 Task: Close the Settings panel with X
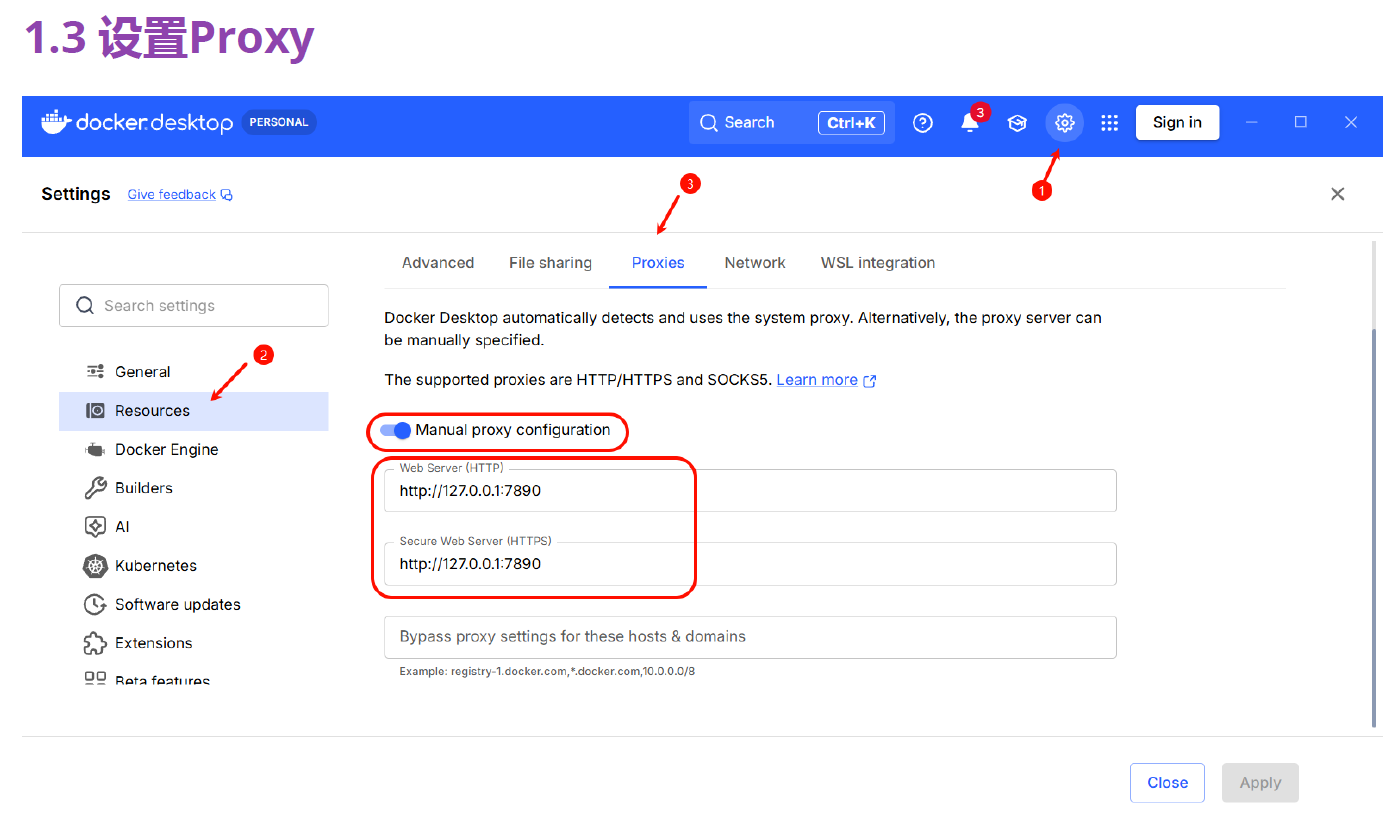pyautogui.click(x=1338, y=194)
